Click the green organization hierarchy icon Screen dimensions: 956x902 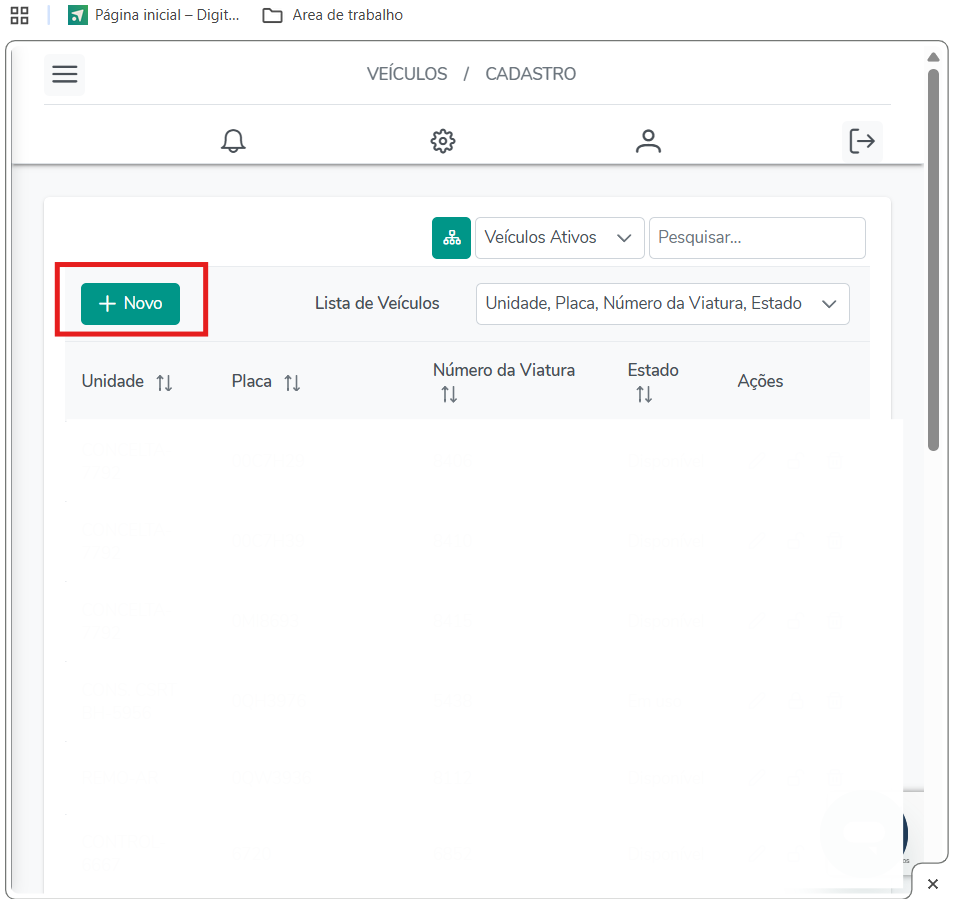pyautogui.click(x=451, y=238)
